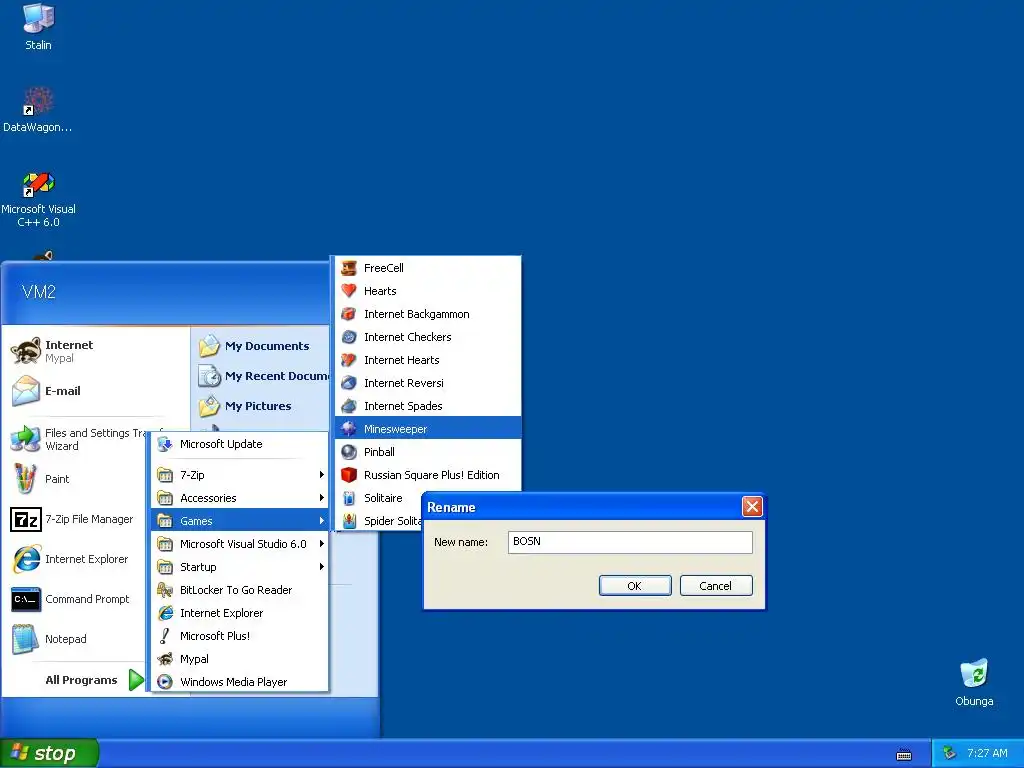Launch Mypal from All Programs list
1024x768 pixels.
tap(240, 659)
